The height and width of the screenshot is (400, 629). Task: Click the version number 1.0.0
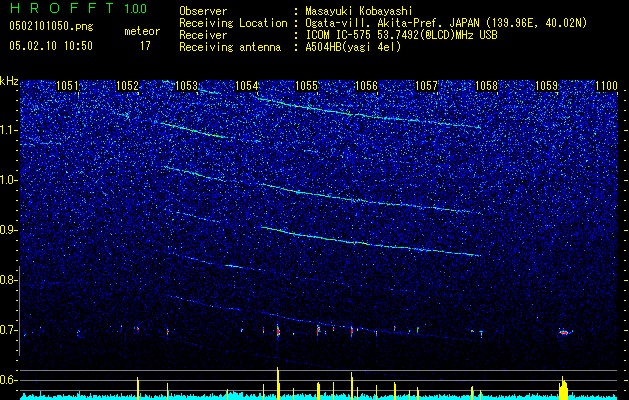pyautogui.click(x=136, y=8)
